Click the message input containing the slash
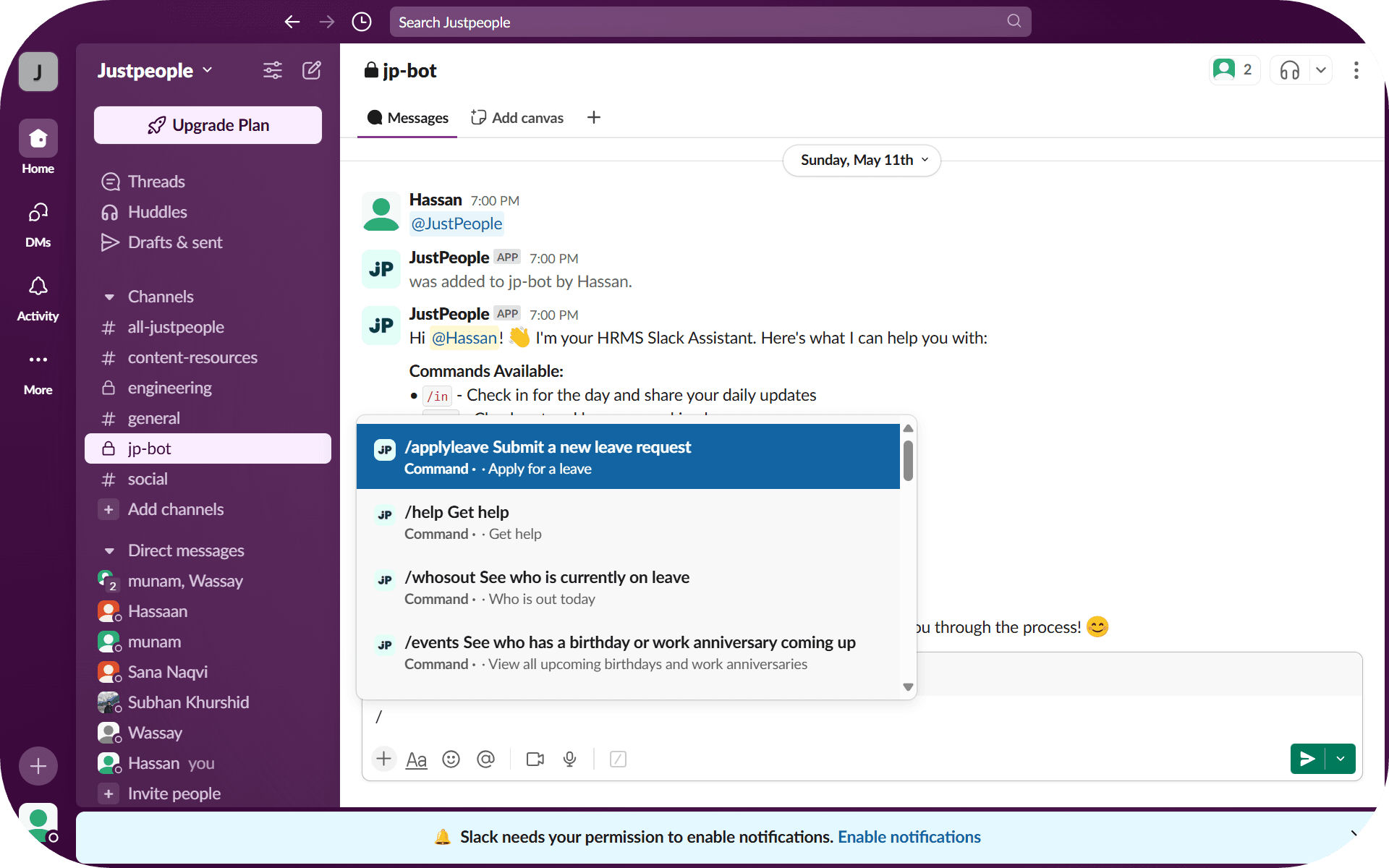This screenshot has width=1389, height=868. (862, 717)
